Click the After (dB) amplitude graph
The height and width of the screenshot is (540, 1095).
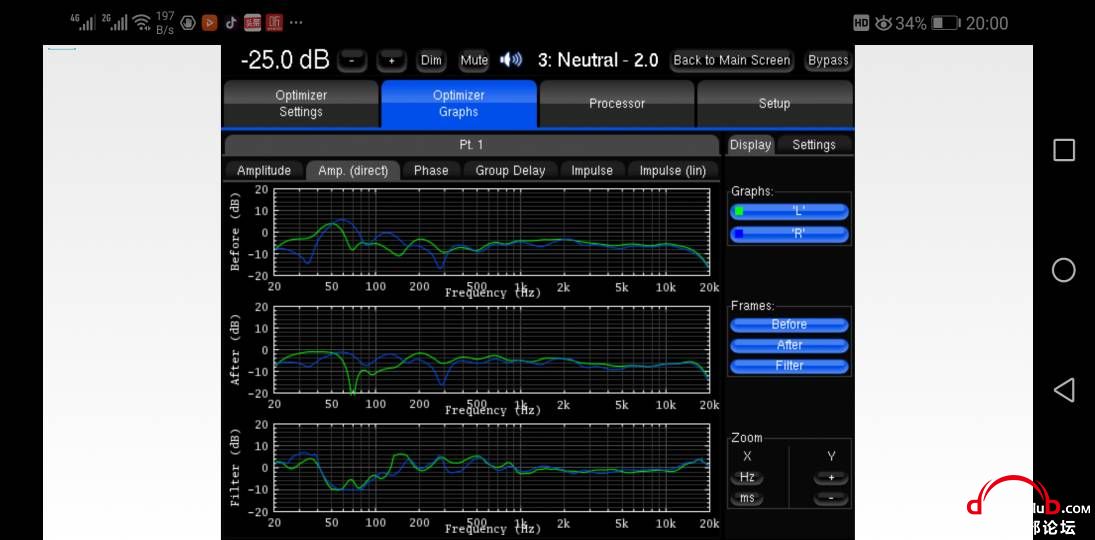point(492,350)
